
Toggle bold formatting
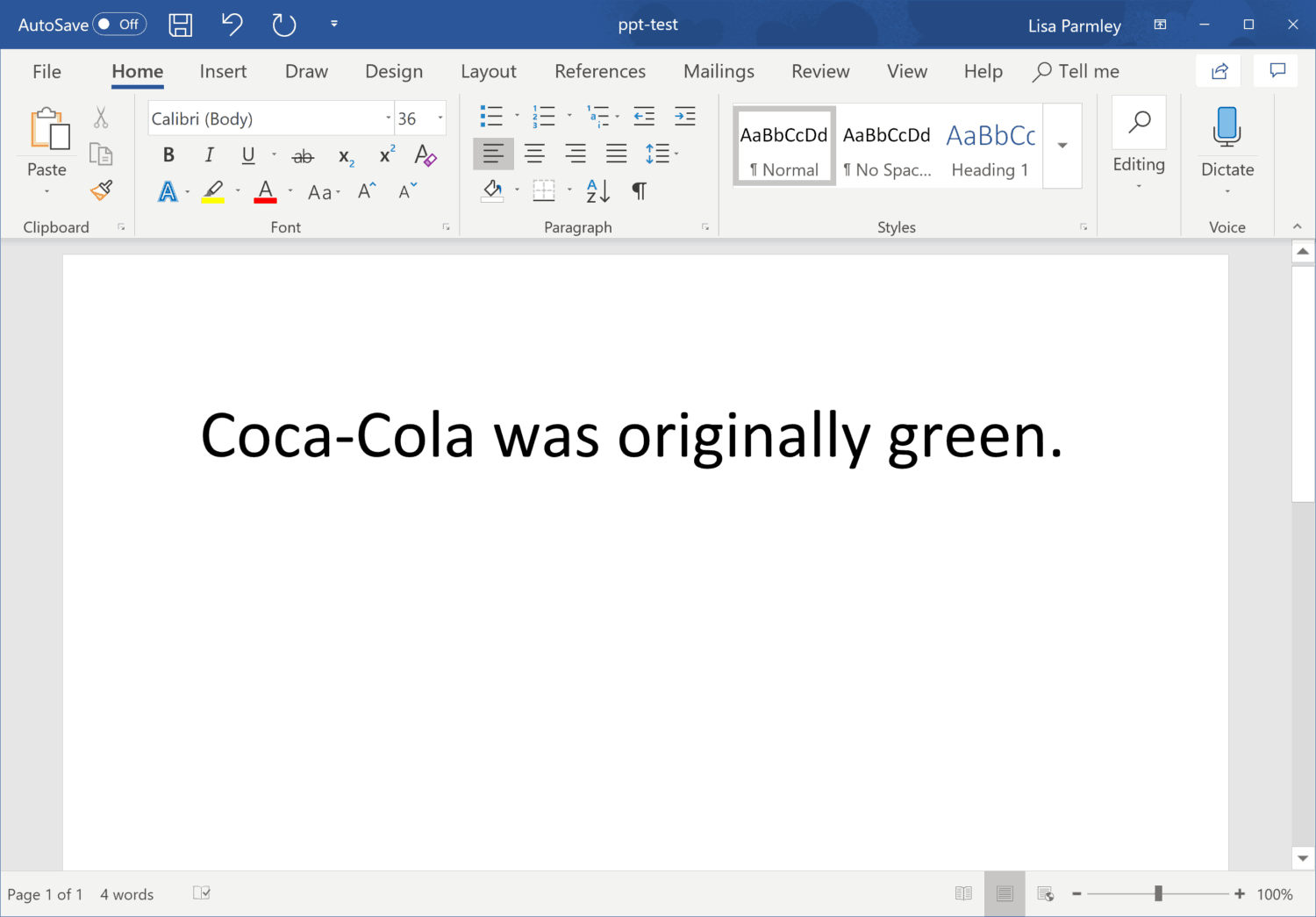[168, 155]
